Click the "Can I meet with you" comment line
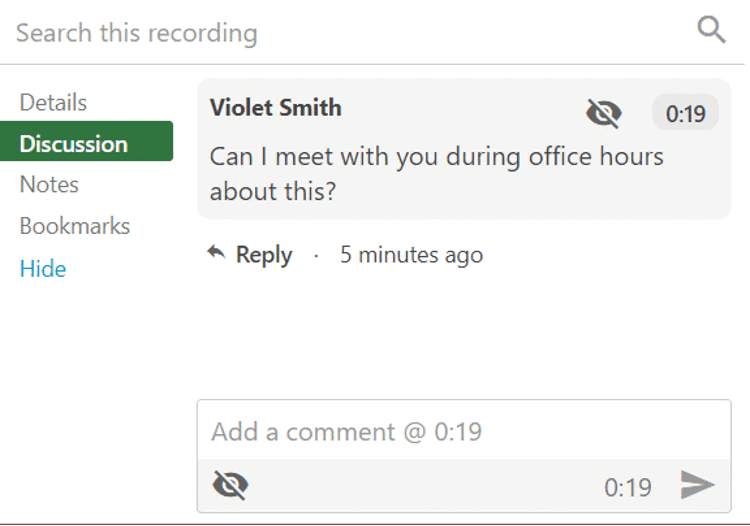The image size is (750, 526). (x=436, y=157)
